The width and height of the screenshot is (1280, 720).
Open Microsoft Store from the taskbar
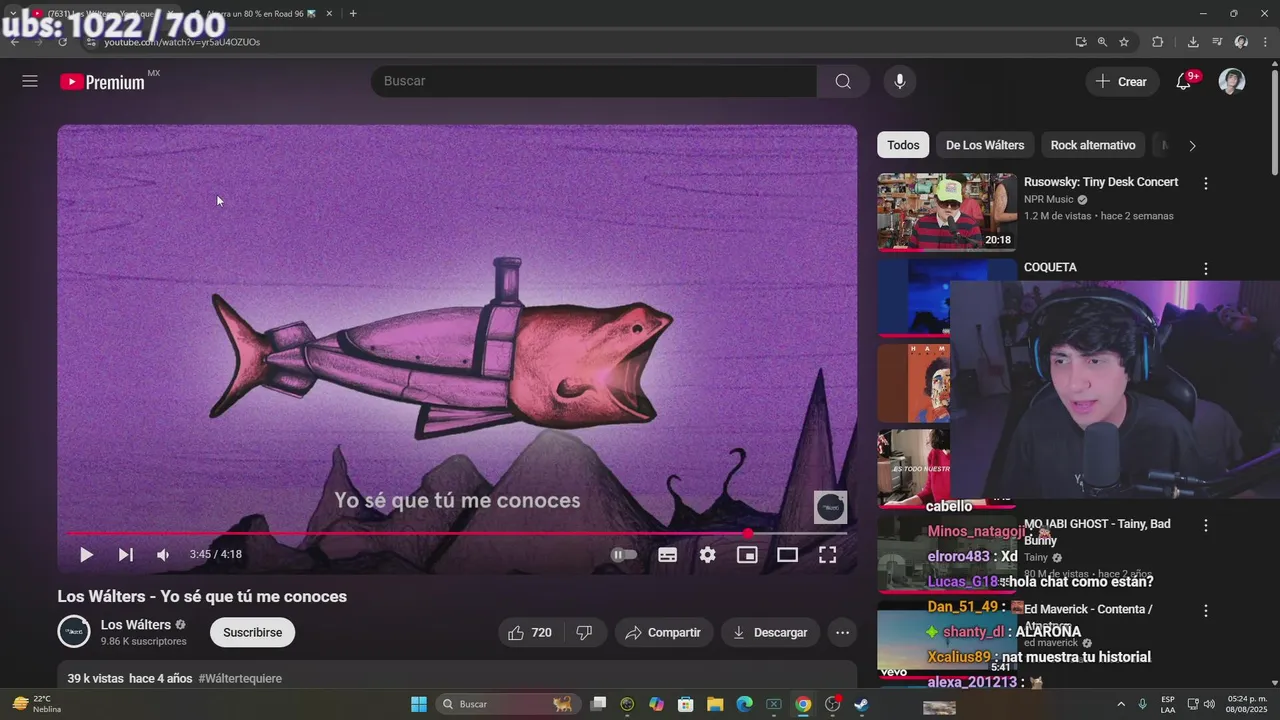685,704
